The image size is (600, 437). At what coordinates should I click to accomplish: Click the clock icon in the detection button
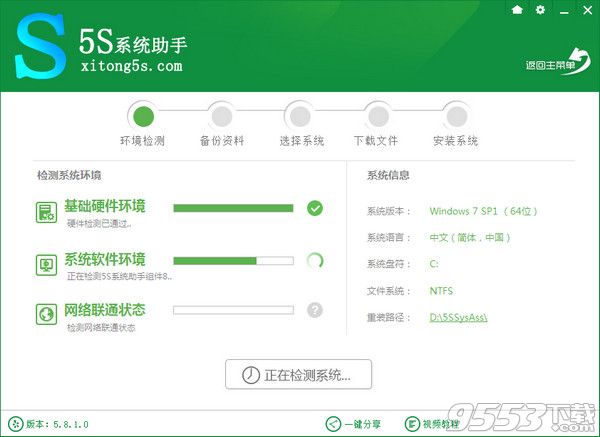pos(251,375)
